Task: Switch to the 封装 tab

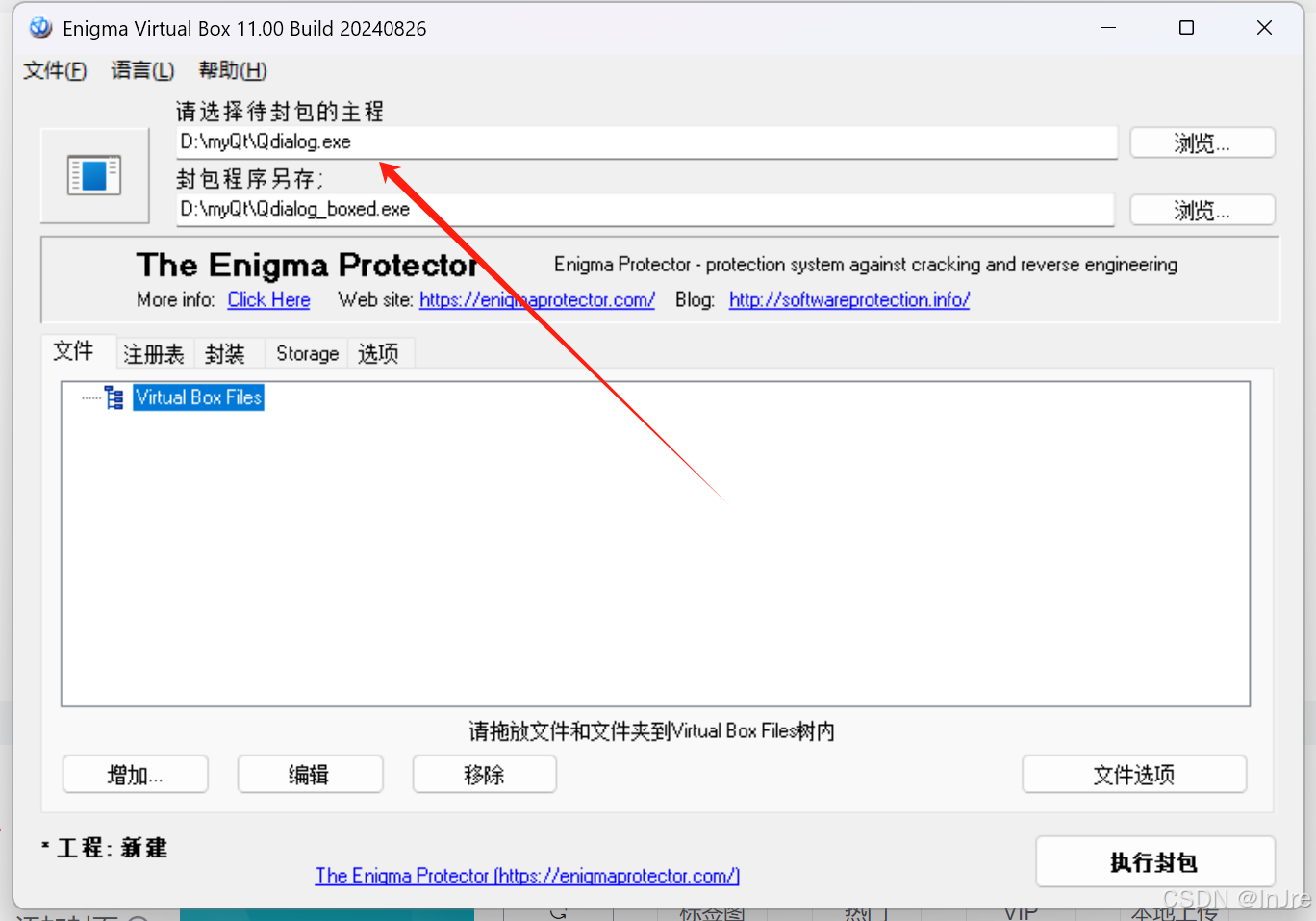Action: pos(225,354)
